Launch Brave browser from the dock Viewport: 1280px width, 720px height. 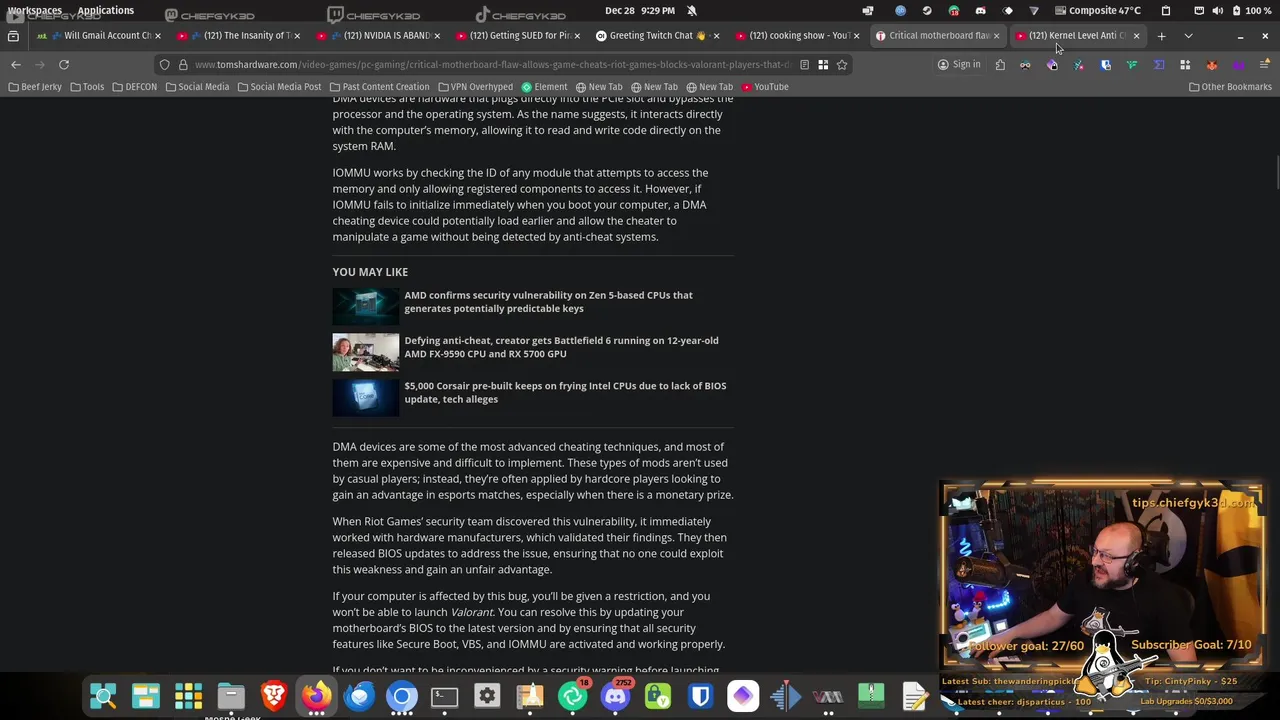click(x=273, y=696)
